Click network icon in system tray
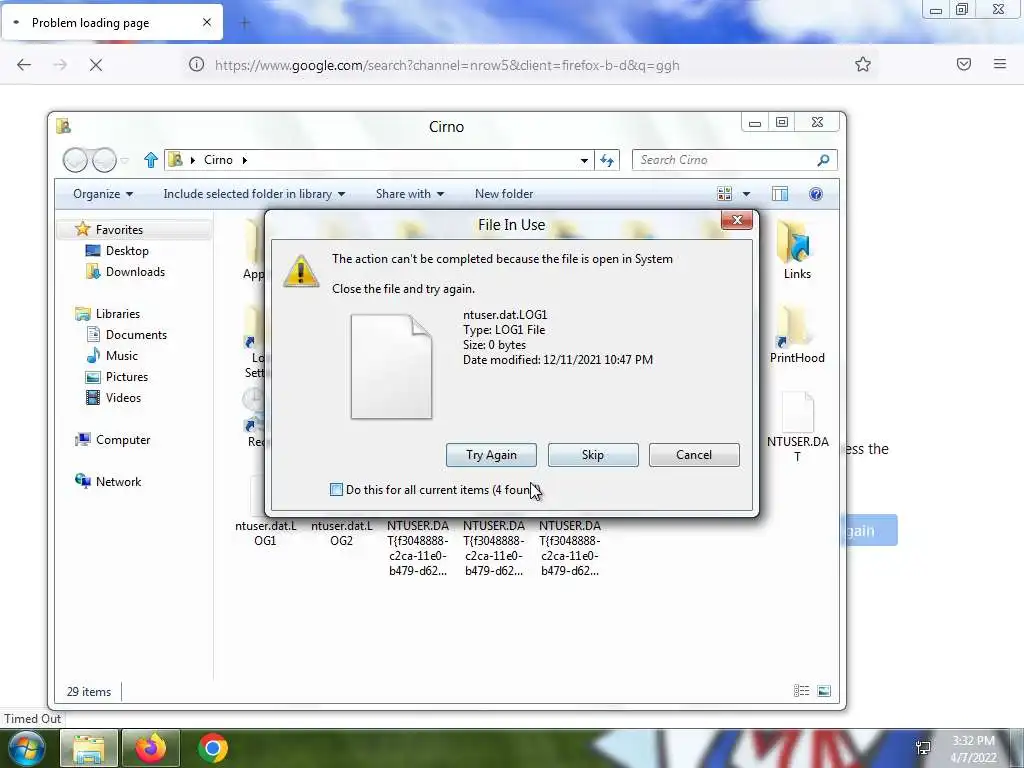The height and width of the screenshot is (768, 1024). (923, 748)
